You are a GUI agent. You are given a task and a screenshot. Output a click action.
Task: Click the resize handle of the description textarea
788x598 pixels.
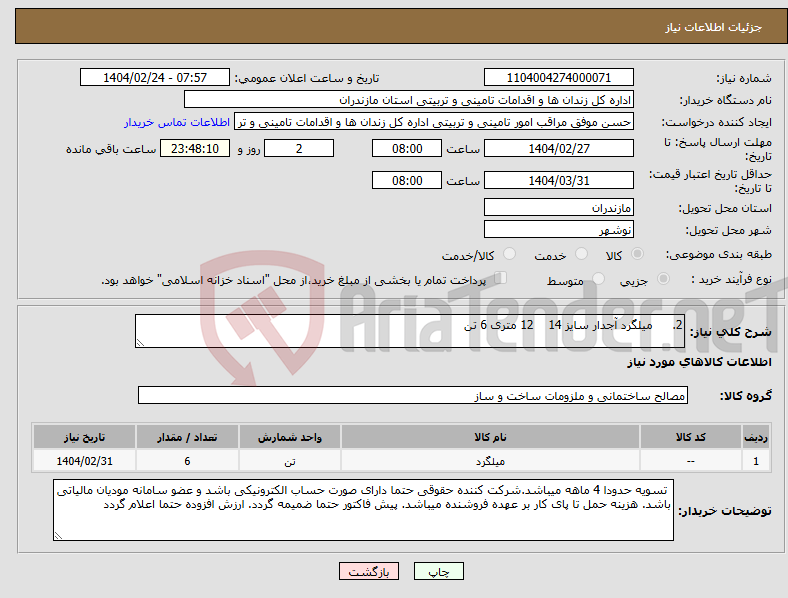pos(140,343)
